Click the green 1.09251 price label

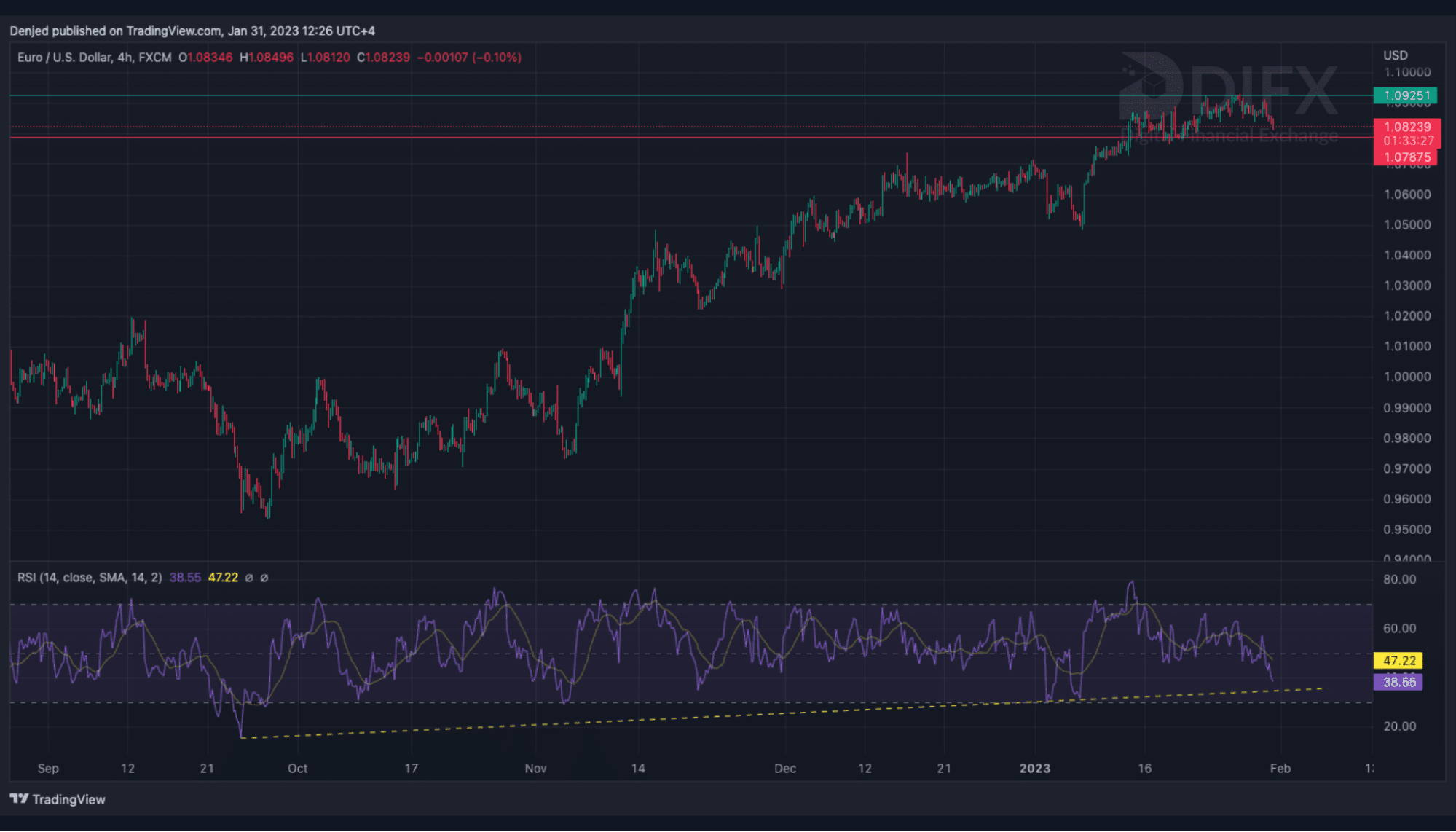1406,95
